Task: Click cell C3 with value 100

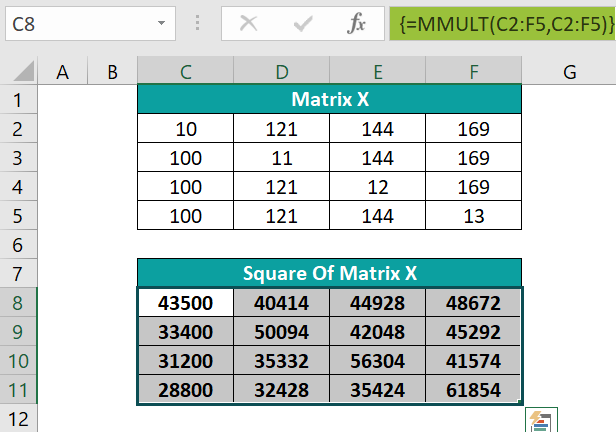Action: [x=185, y=158]
